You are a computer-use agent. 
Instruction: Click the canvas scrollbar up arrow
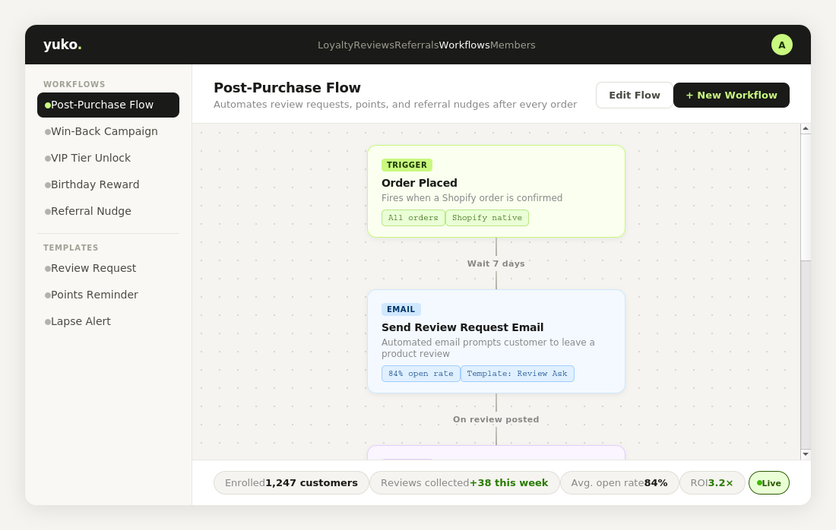pos(806,129)
